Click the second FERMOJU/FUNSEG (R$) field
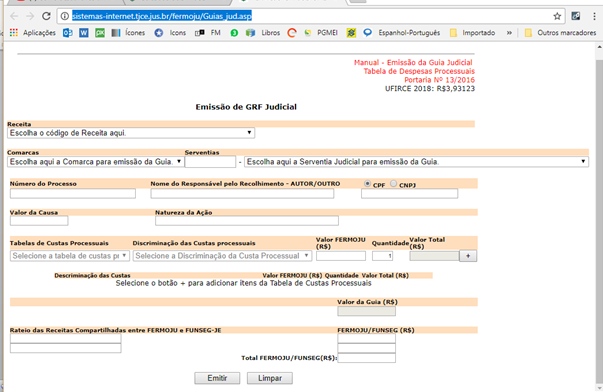This screenshot has width=603, height=392. click(x=366, y=348)
